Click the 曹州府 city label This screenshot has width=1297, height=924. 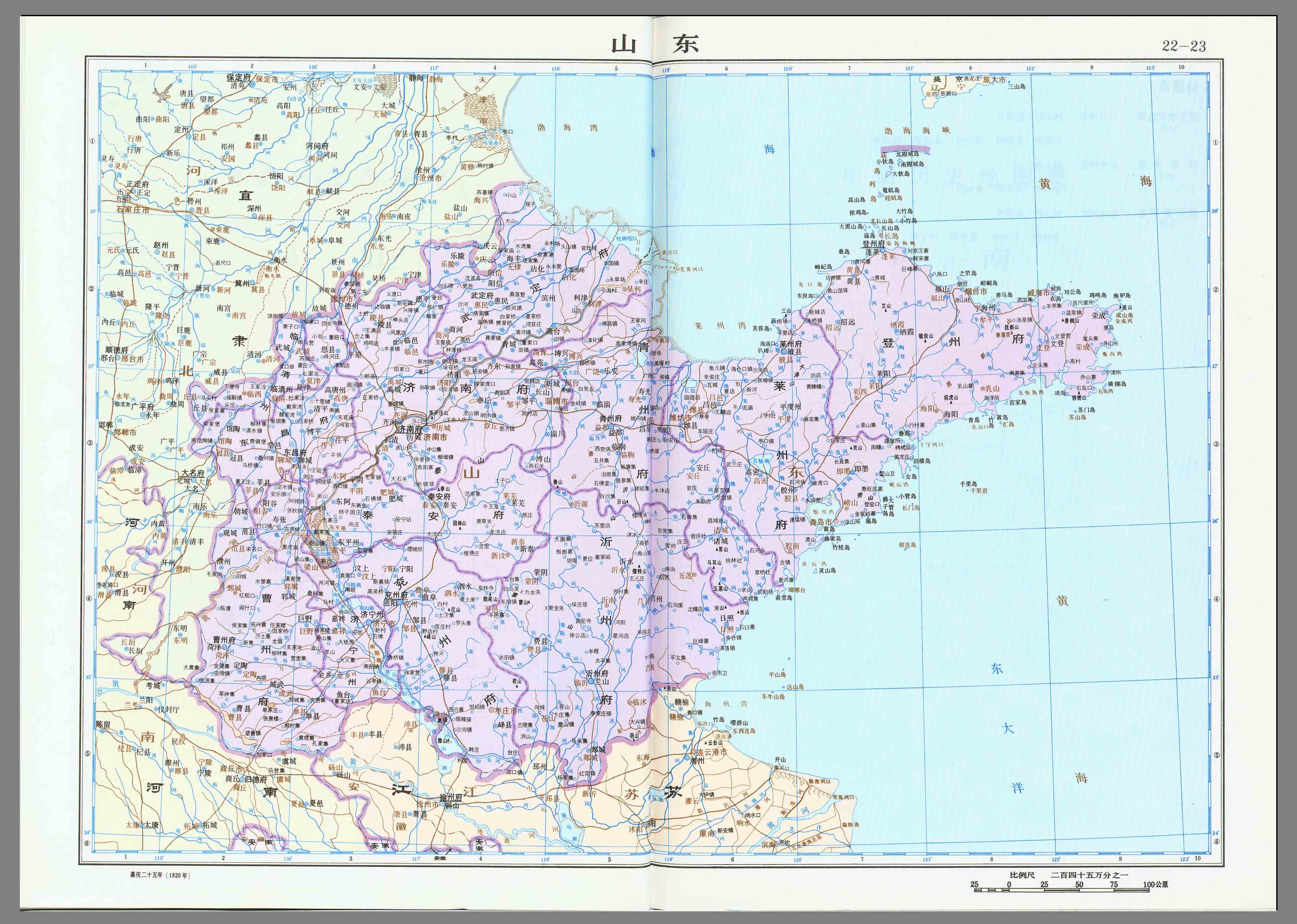click(x=224, y=640)
